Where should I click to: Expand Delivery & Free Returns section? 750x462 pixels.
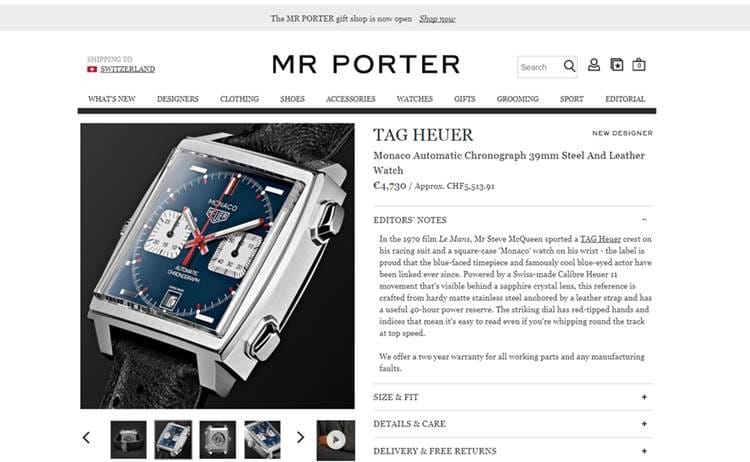513,451
